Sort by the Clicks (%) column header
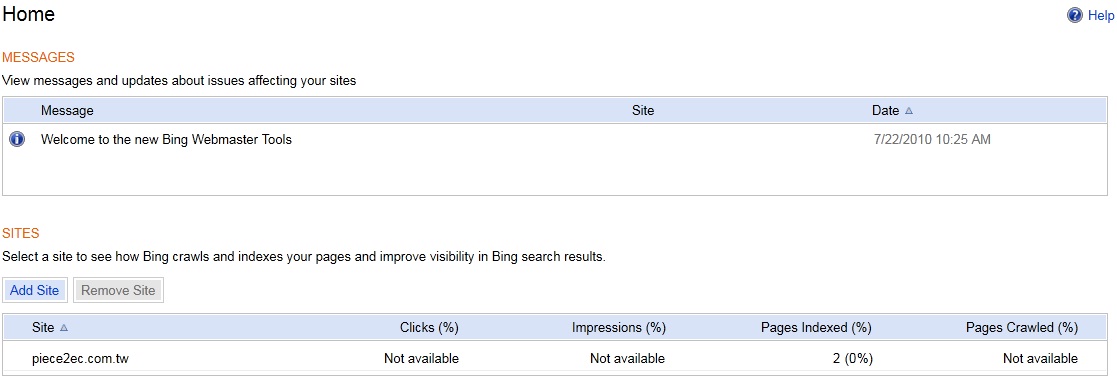This screenshot has width=1117, height=381. [429, 328]
